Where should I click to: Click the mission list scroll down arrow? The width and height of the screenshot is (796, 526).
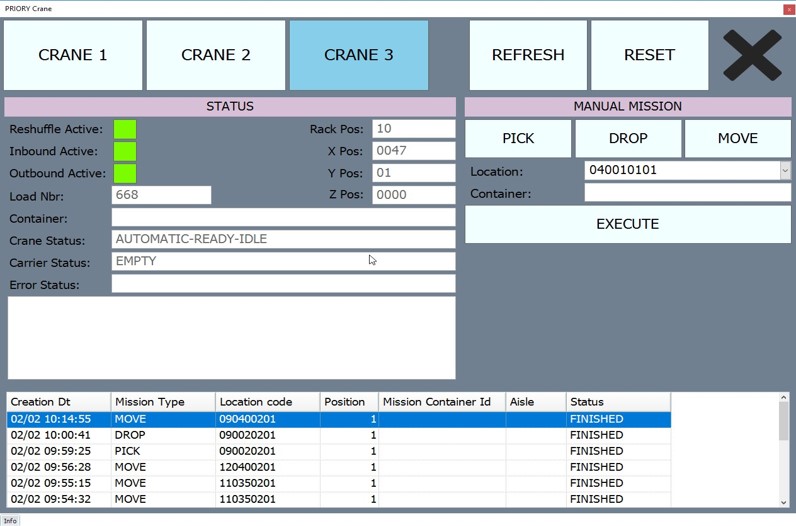tap(783, 501)
